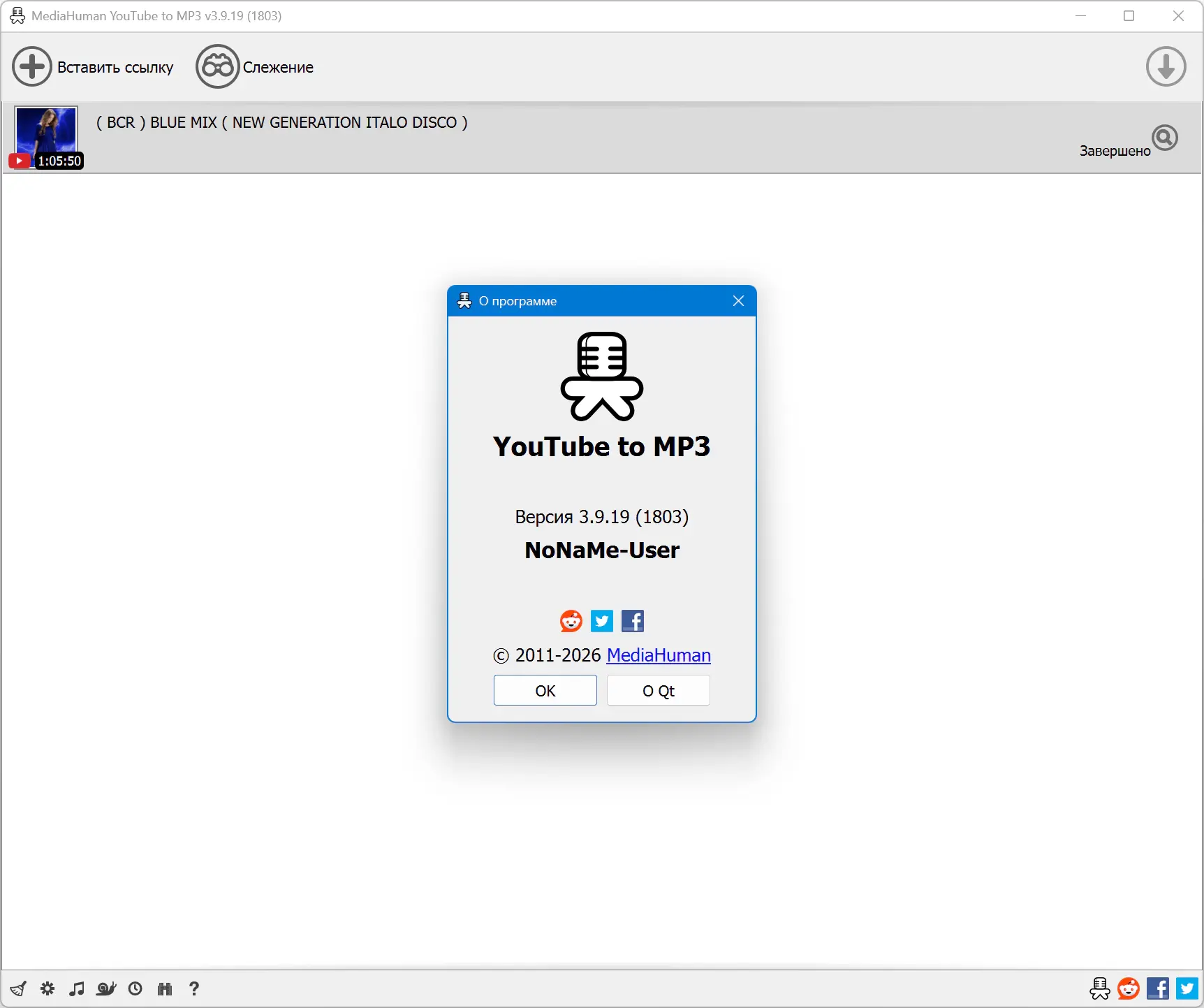Click the app icon in the main title bar
The height and width of the screenshot is (1008, 1204).
click(x=17, y=16)
